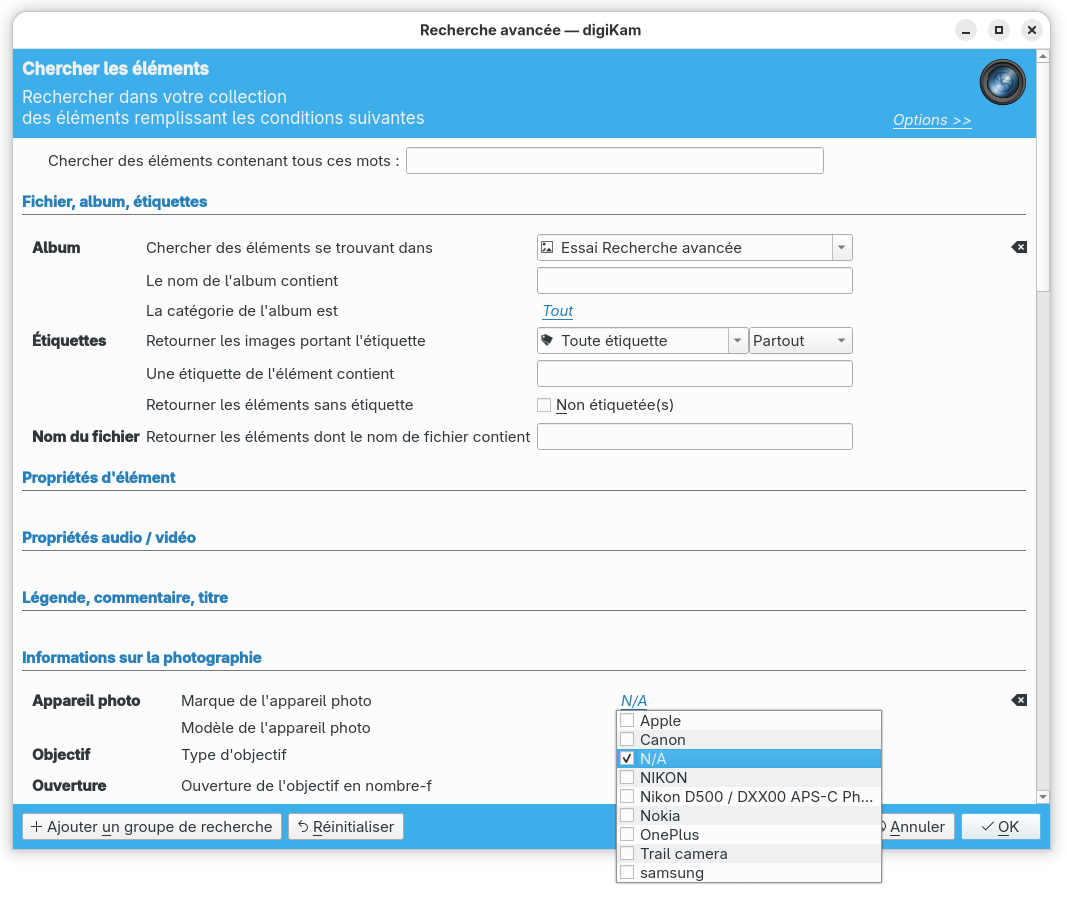Click the digiKam camera lens logo
Screen dimensions: 1067x907
[x=1002, y=82]
